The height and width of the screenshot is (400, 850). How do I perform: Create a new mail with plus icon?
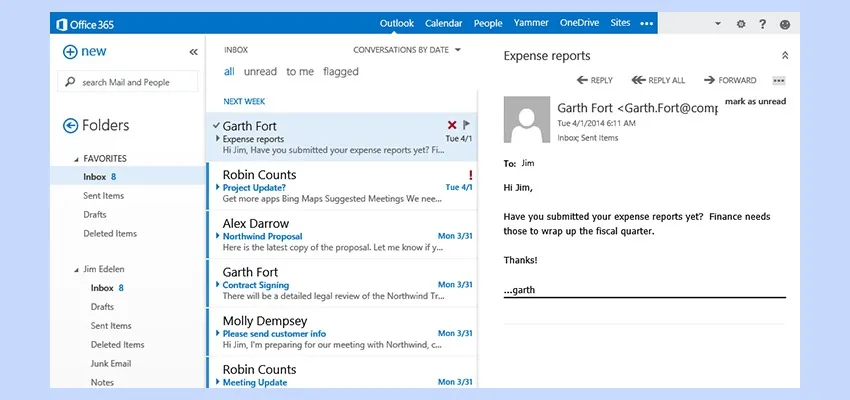(x=70, y=52)
